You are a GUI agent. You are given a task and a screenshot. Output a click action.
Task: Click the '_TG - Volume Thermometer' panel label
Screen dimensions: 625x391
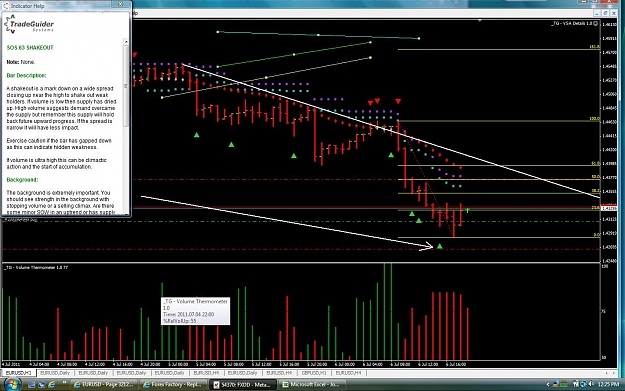click(36, 267)
